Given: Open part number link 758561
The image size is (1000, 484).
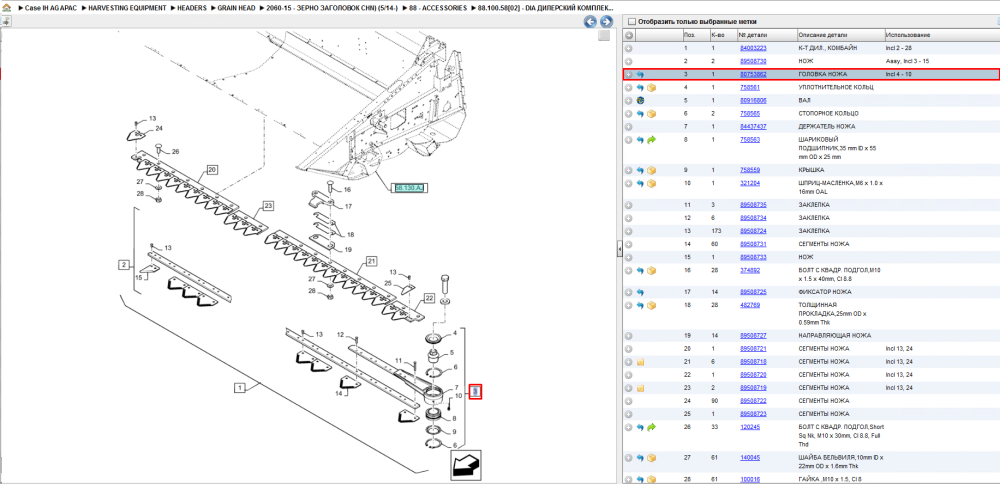Looking at the screenshot, I should [x=749, y=87].
